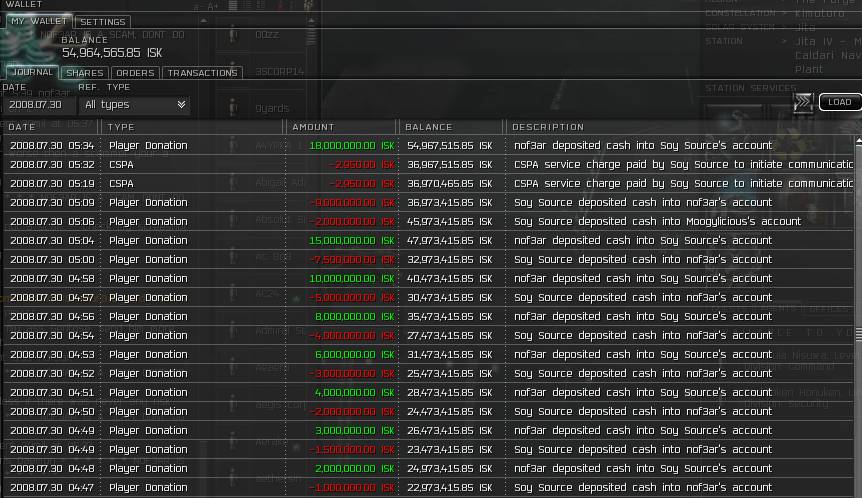The image size is (862, 498).
Task: Select the 04:47 journal row
Action: [428, 488]
